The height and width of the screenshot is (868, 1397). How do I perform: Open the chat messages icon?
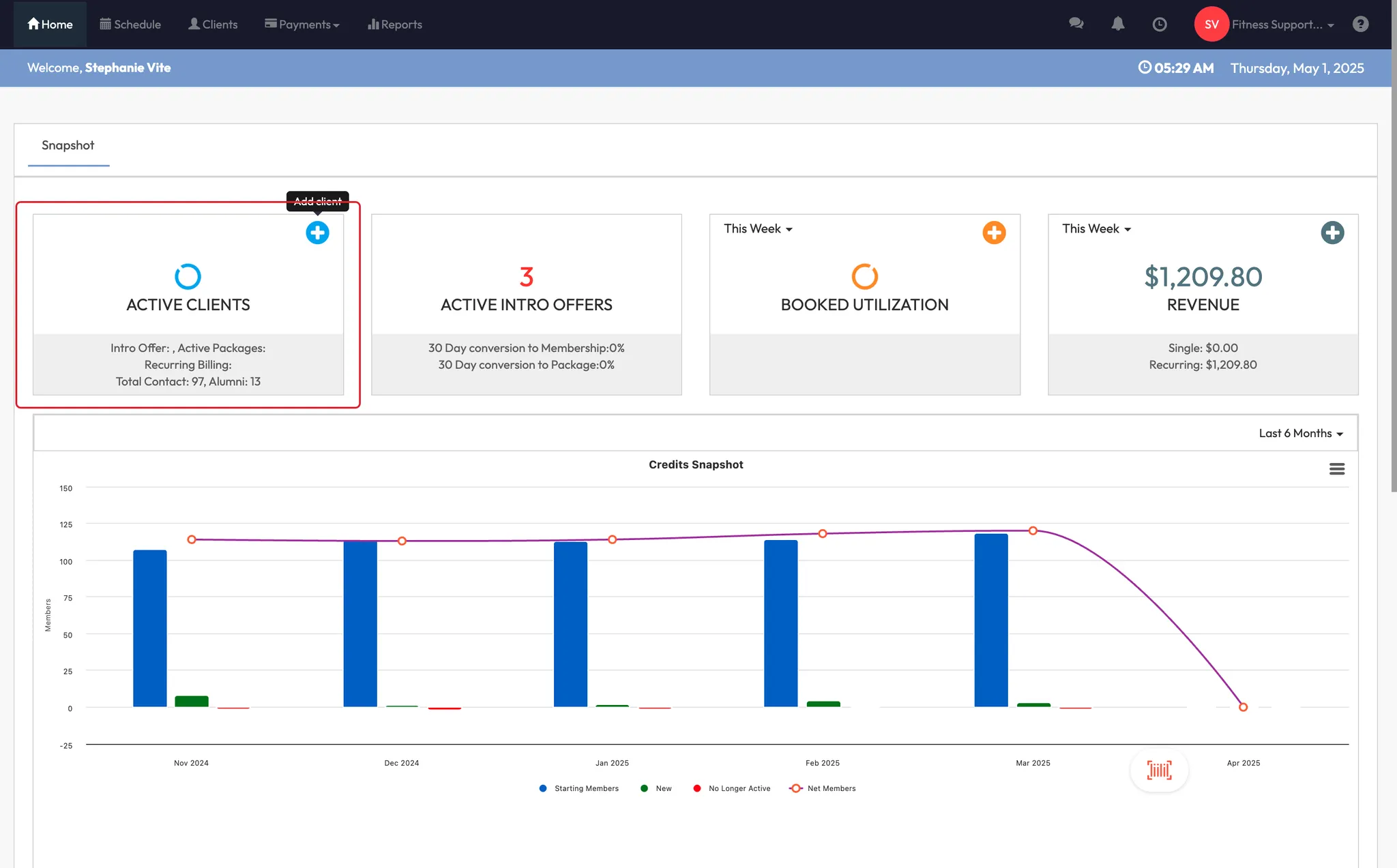click(x=1076, y=24)
